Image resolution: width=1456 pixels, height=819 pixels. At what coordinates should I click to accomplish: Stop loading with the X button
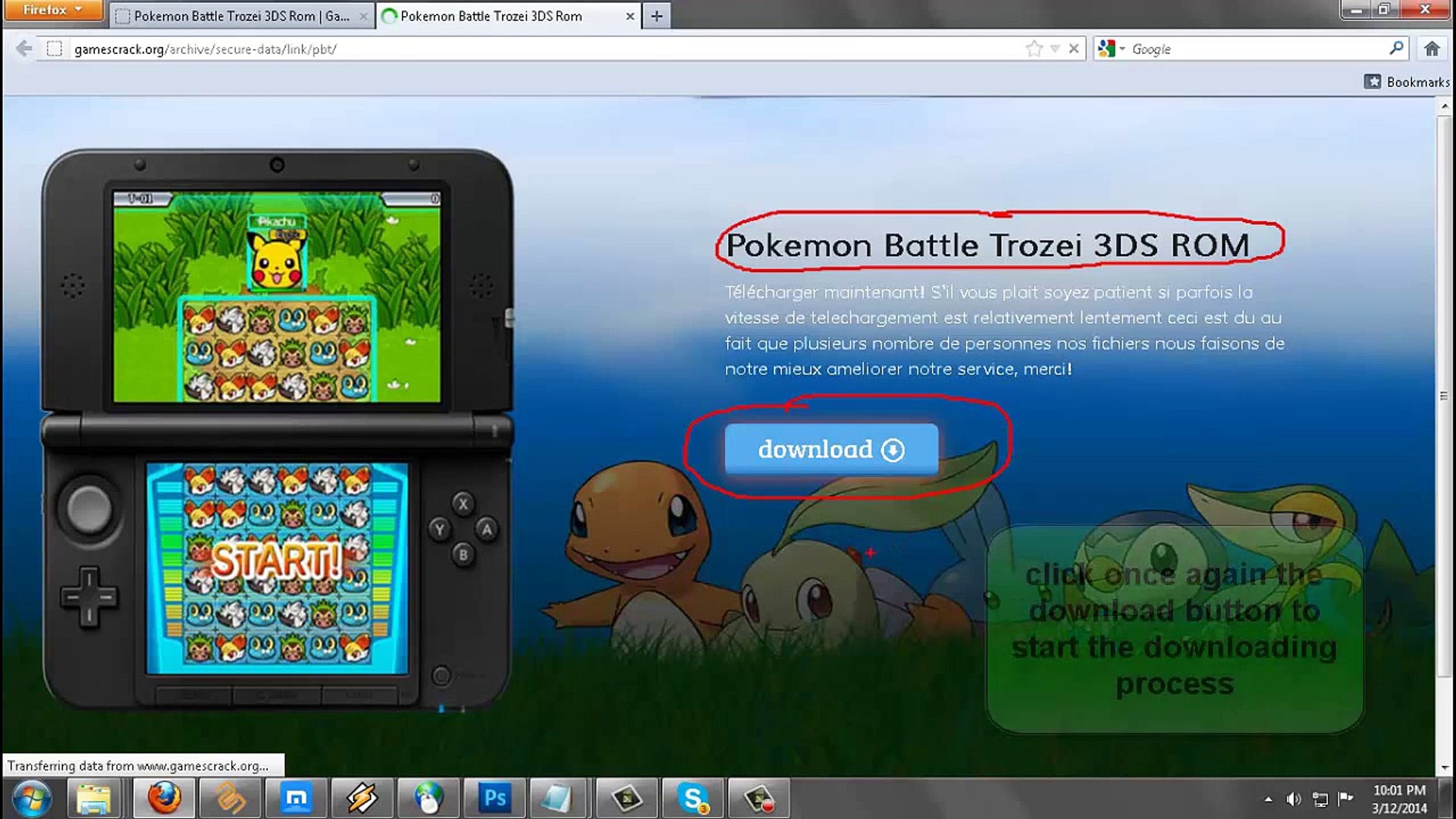(1074, 49)
